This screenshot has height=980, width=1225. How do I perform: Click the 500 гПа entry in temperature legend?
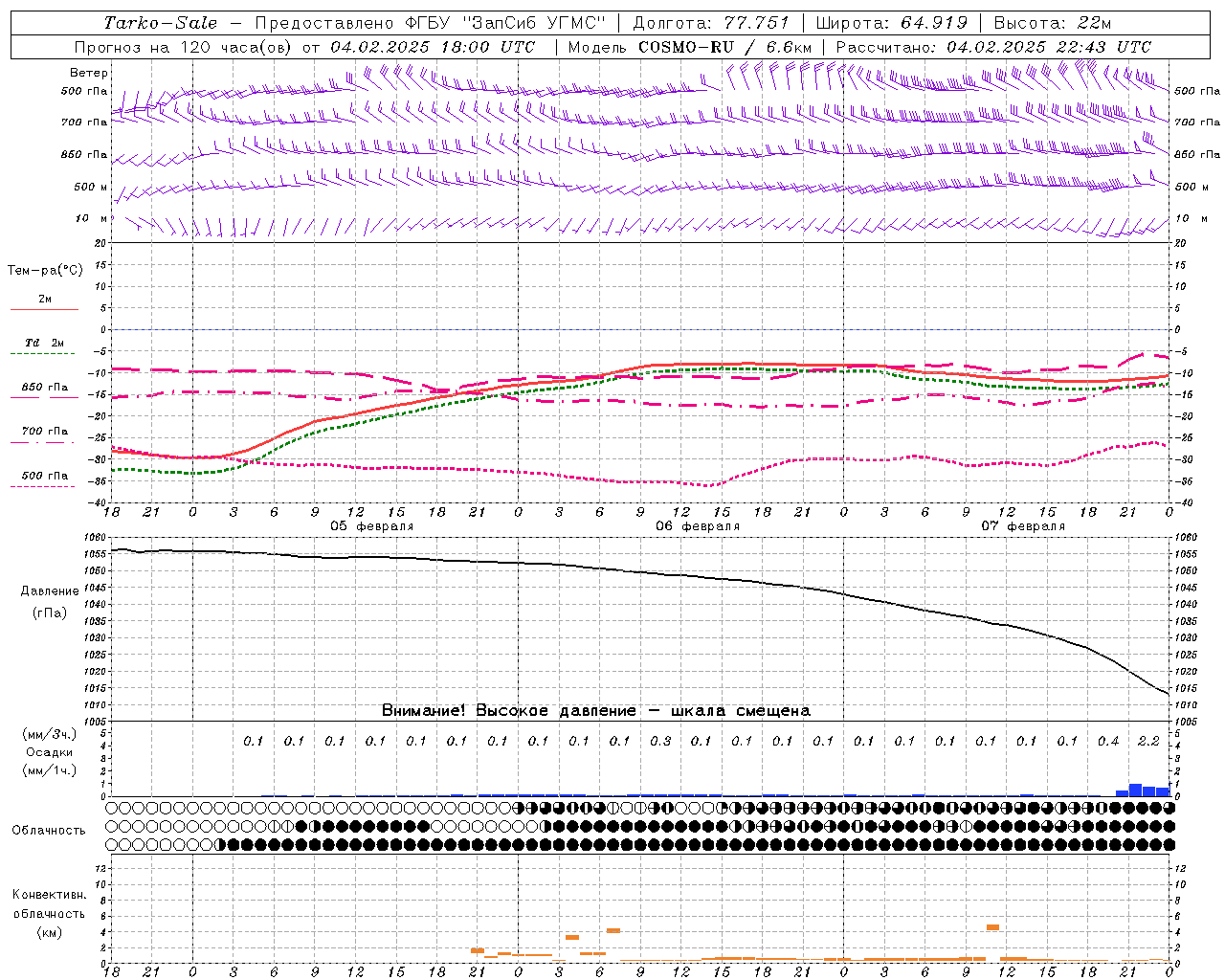45,476
